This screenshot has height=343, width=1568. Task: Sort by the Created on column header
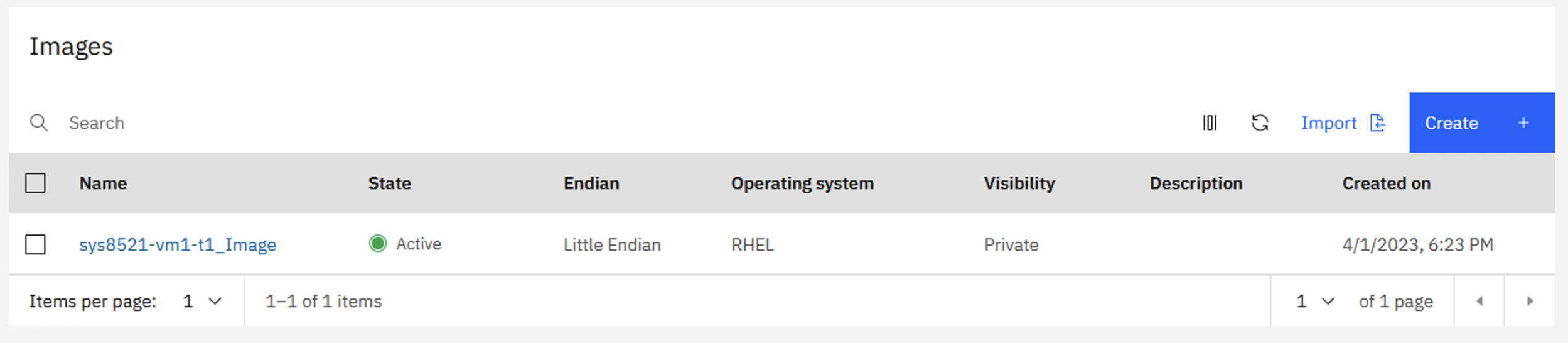tap(1386, 183)
